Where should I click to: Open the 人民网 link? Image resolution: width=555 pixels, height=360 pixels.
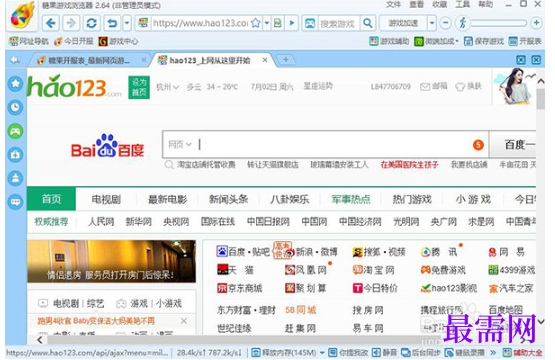click(101, 222)
